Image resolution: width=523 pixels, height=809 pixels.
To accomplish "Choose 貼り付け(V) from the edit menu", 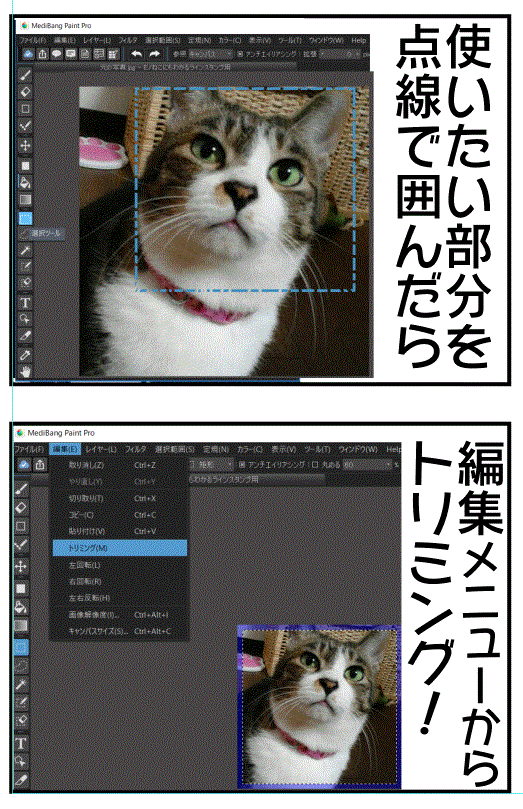I will [x=120, y=531].
